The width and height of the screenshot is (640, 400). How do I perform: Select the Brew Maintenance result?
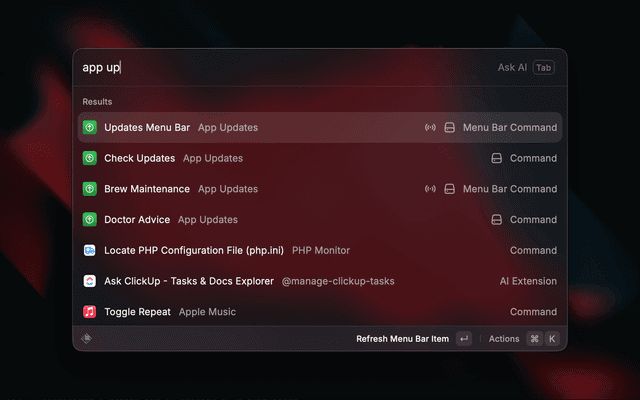click(320, 189)
